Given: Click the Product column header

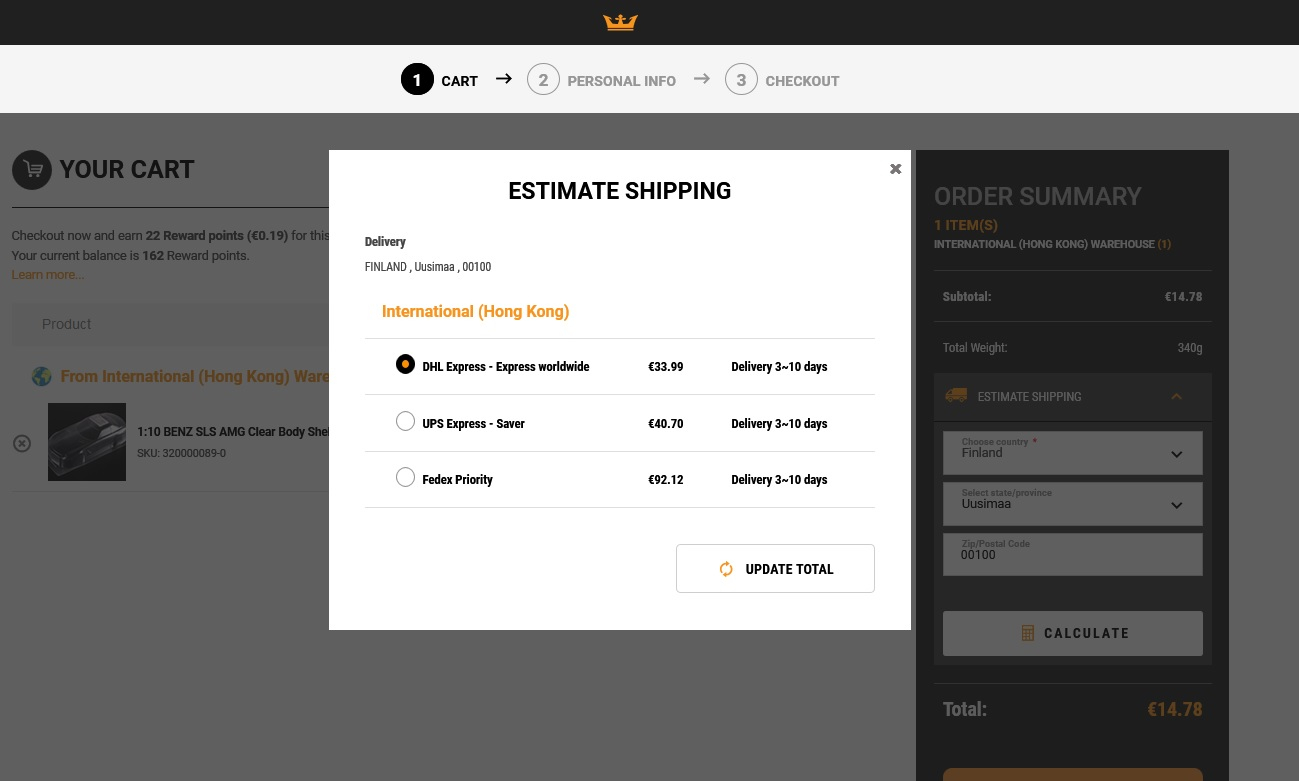Looking at the screenshot, I should [66, 324].
